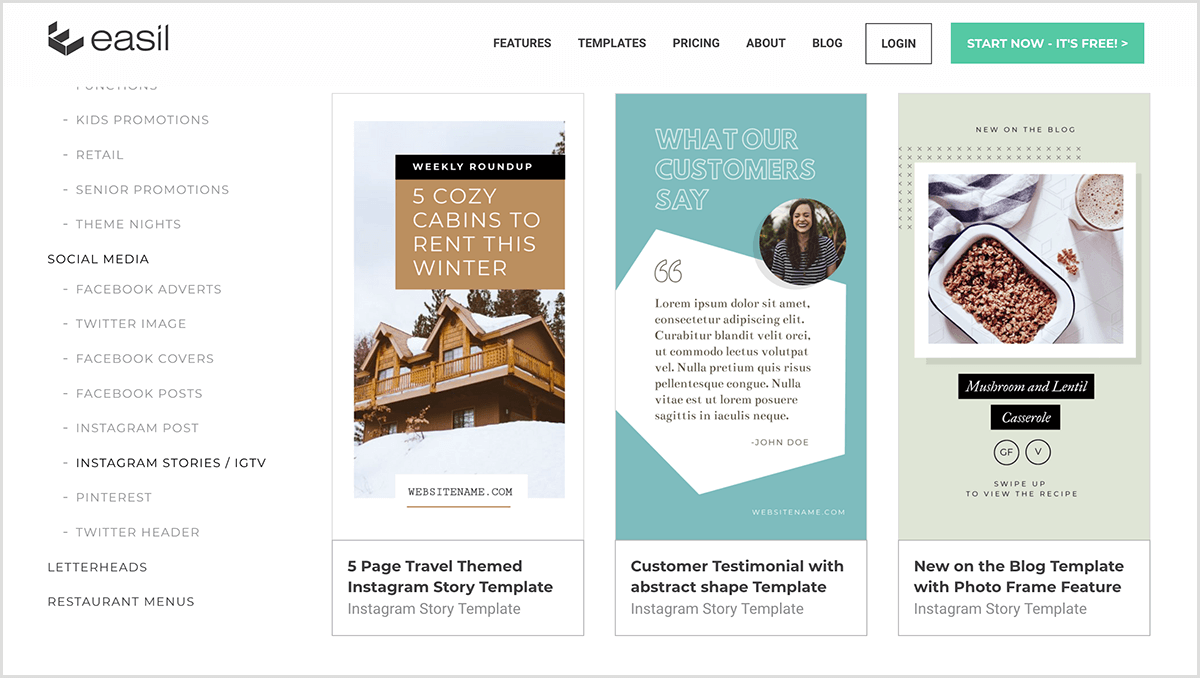The width and height of the screenshot is (1200, 678).
Task: Select Kids Promotions category
Action: (x=142, y=120)
